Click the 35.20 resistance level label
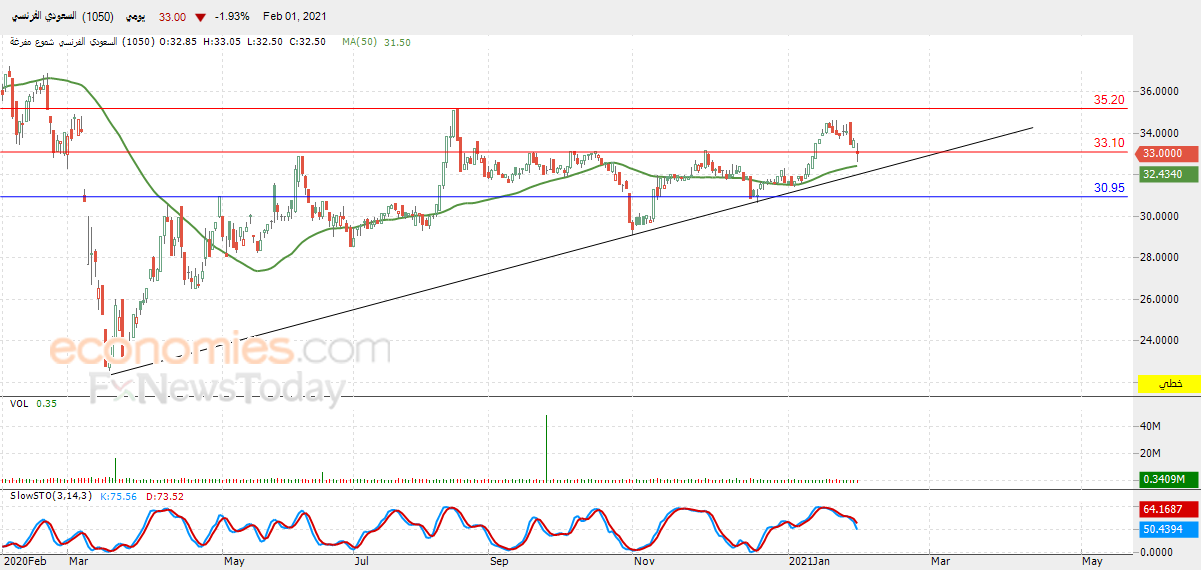Image resolution: width=1201 pixels, height=570 pixels. pyautogui.click(x=1109, y=100)
